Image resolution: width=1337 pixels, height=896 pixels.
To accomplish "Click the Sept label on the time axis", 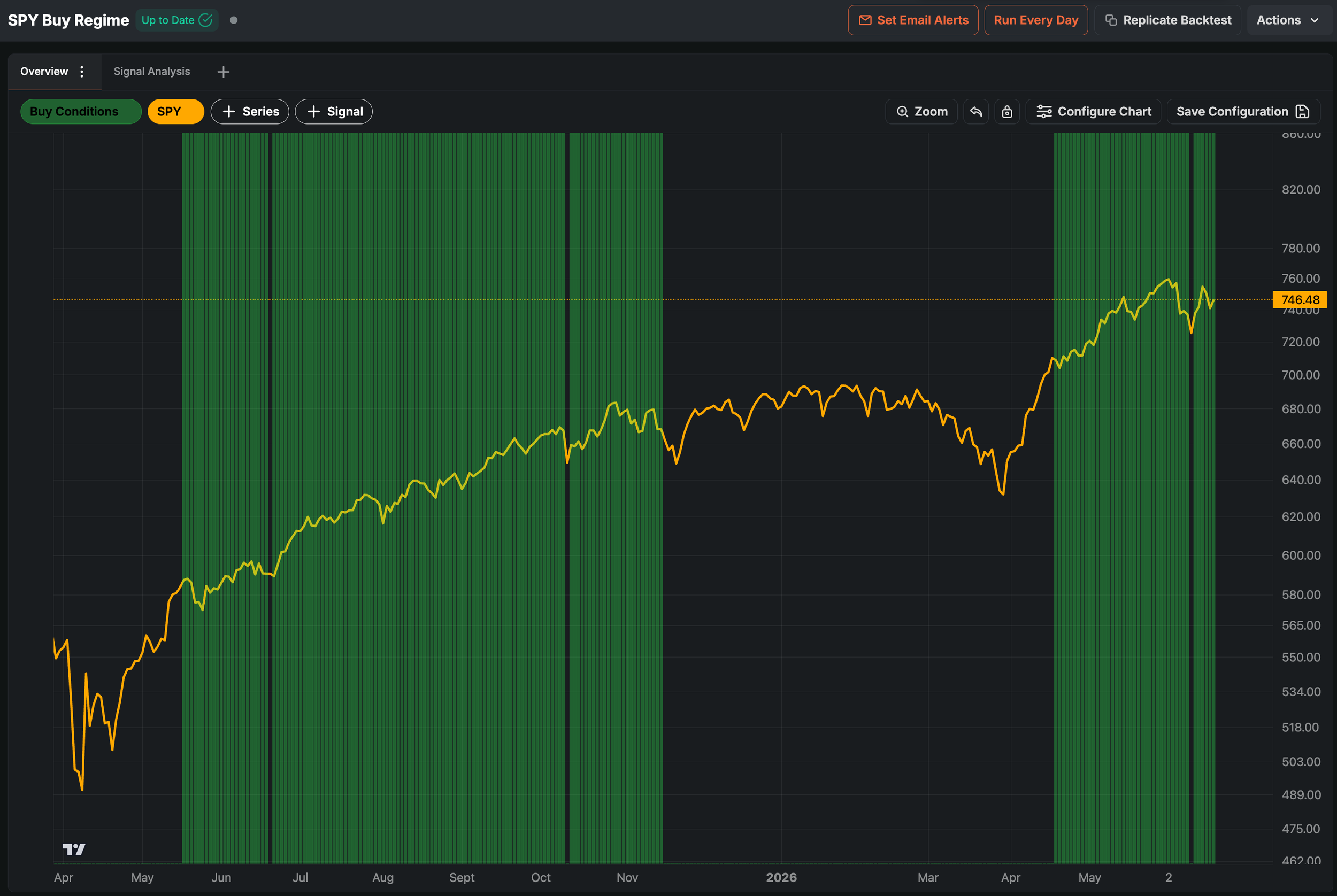I will coord(462,877).
